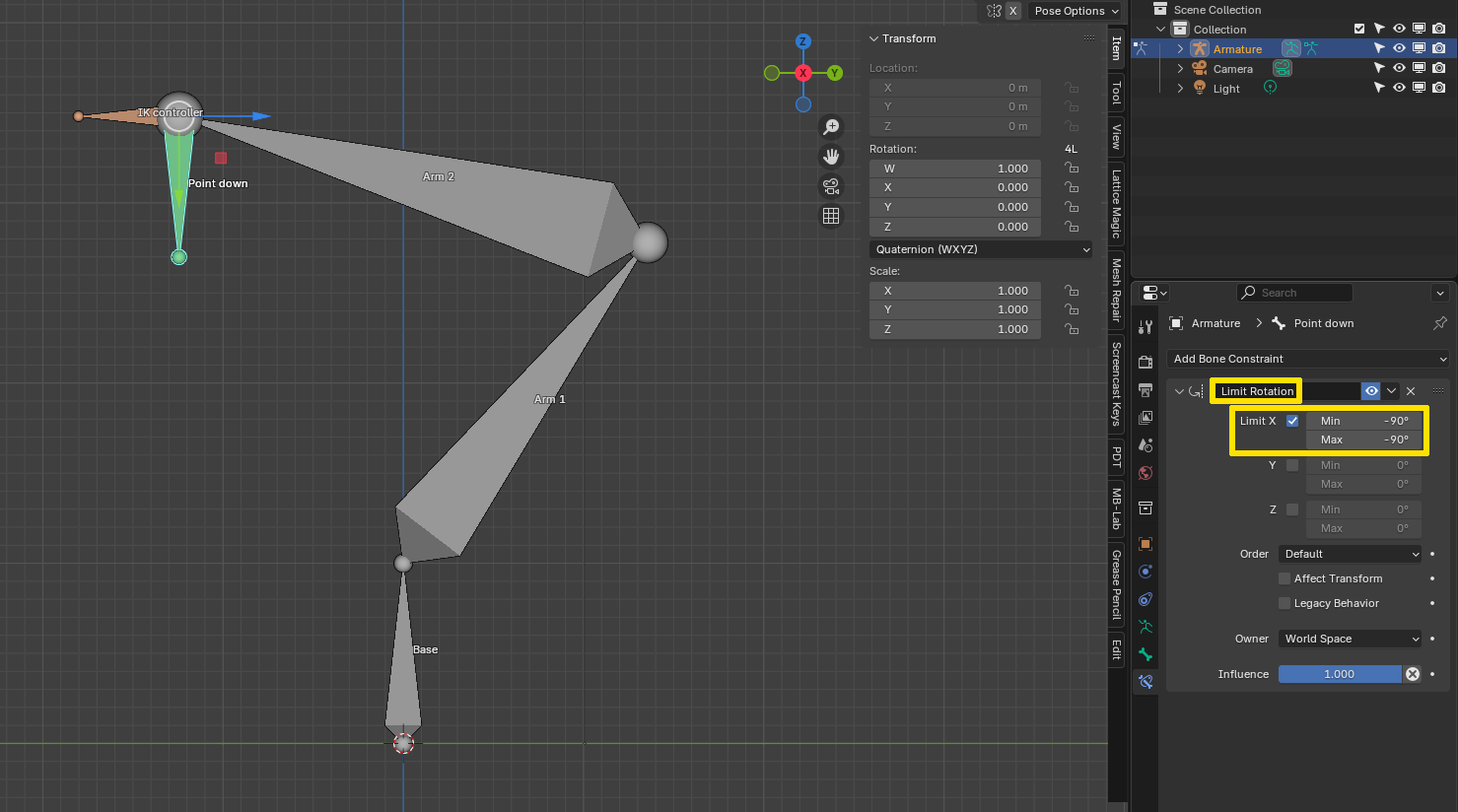
Task: Open the Object properties tab icon
Action: 1146,544
